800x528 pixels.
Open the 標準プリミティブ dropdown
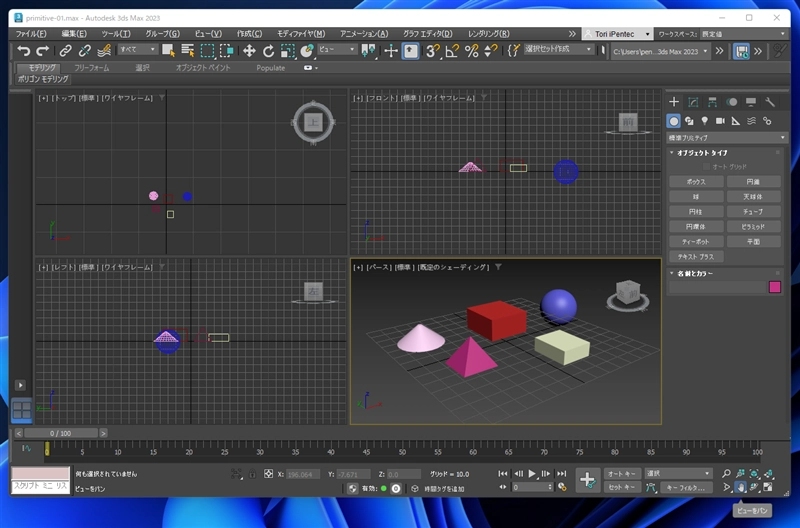pos(727,138)
